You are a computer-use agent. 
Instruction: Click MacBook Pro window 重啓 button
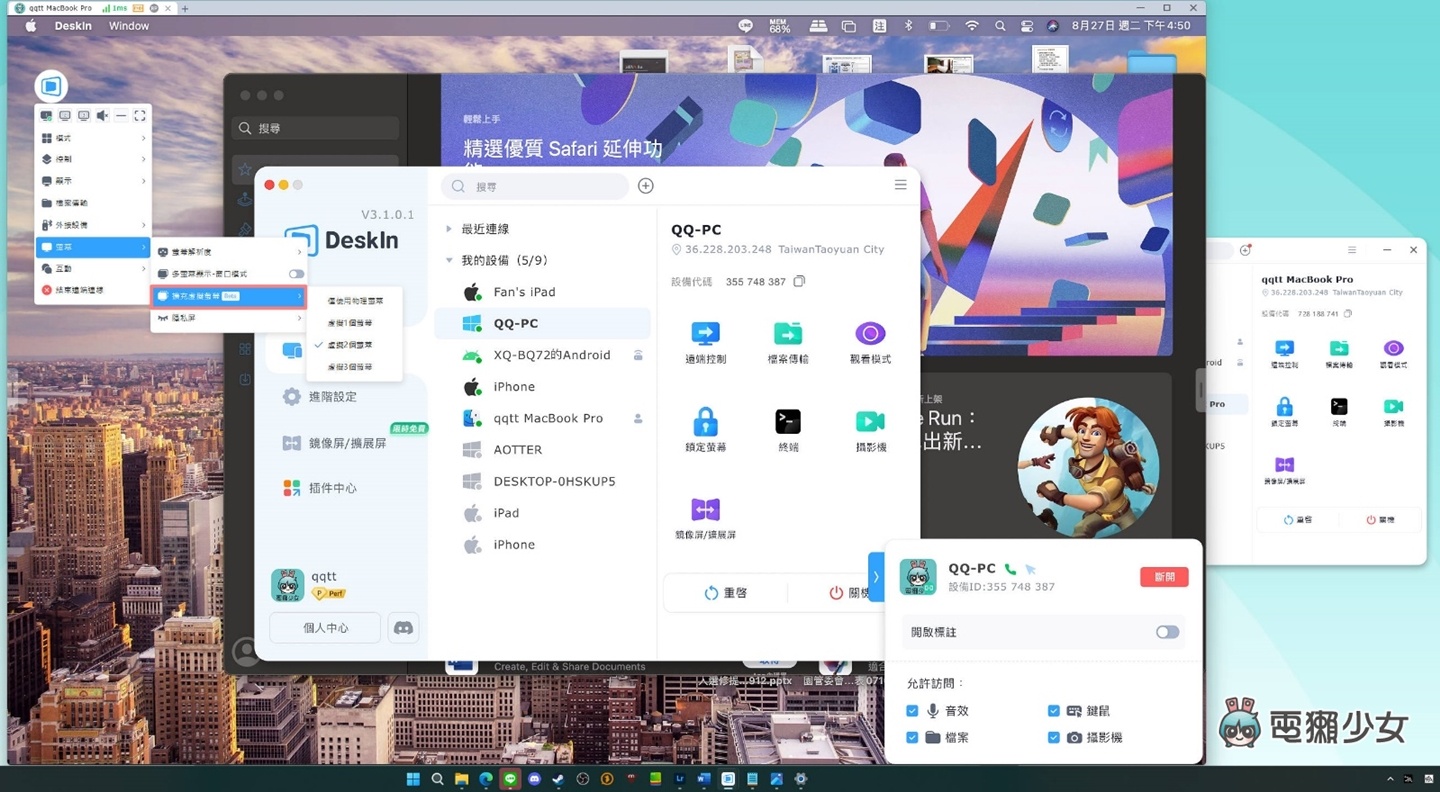point(1298,520)
